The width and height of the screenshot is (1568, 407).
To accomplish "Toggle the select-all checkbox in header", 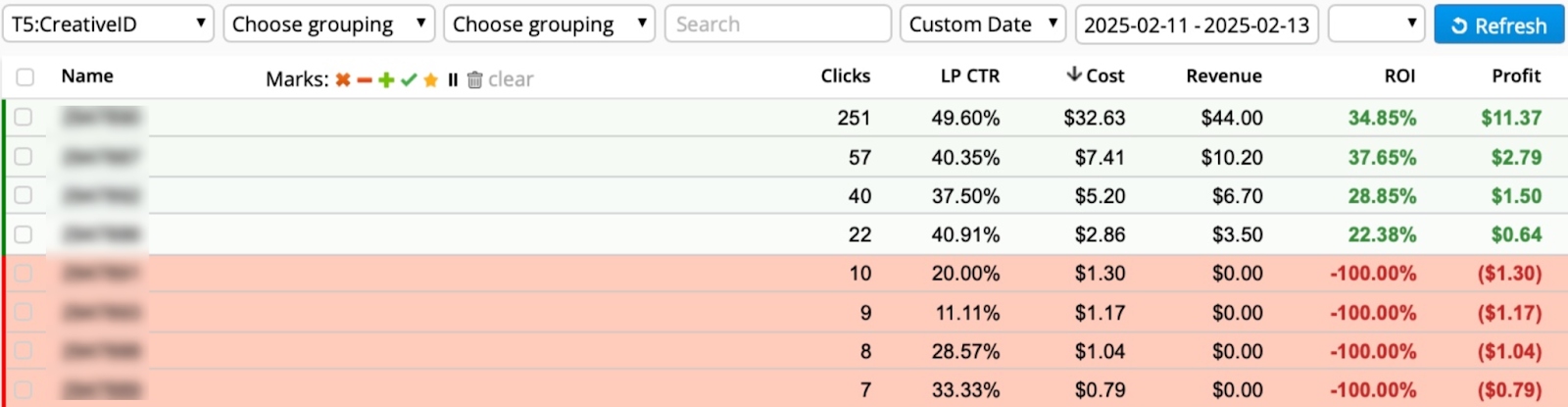I will [25, 76].
